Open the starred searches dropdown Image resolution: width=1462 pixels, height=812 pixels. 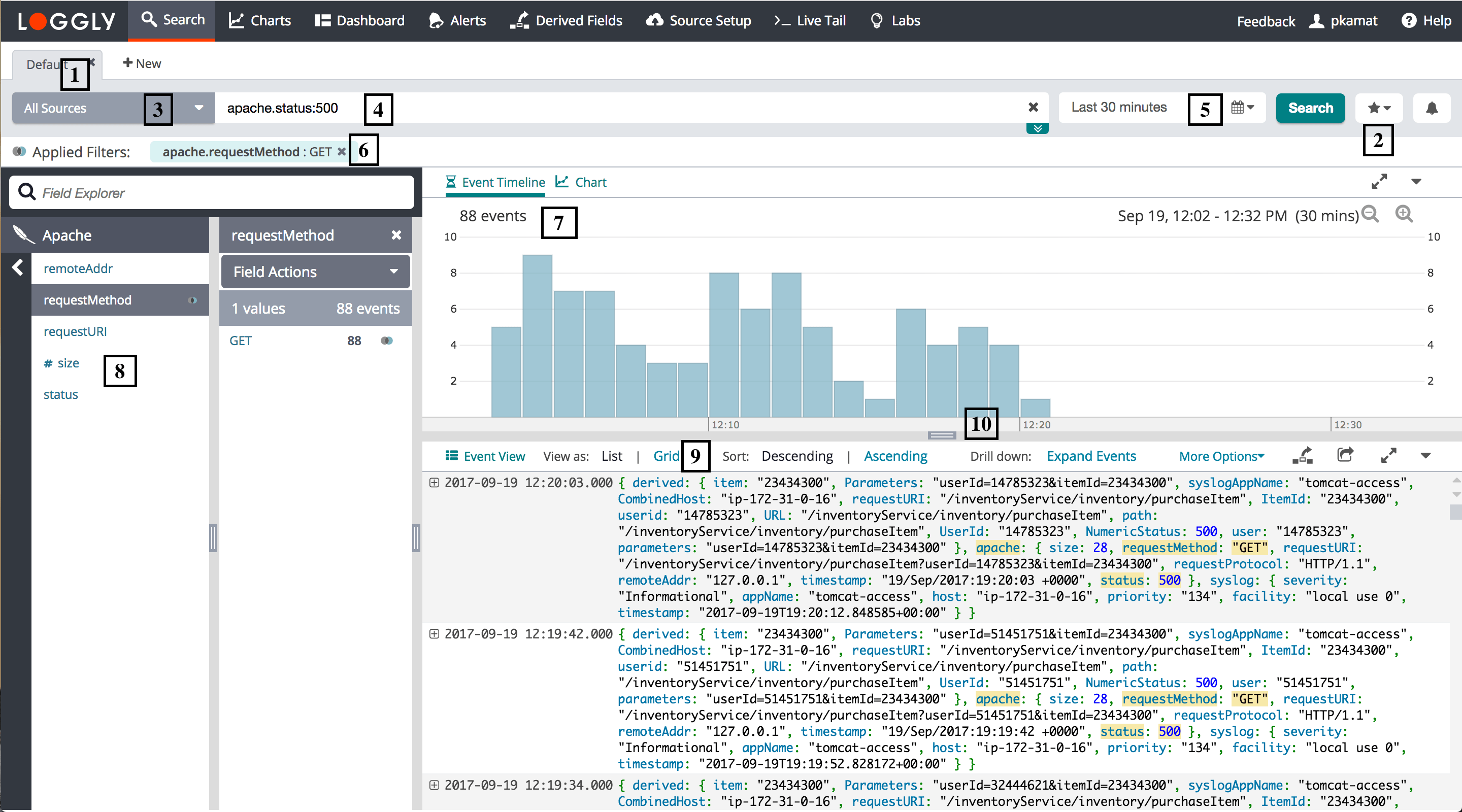click(1378, 108)
